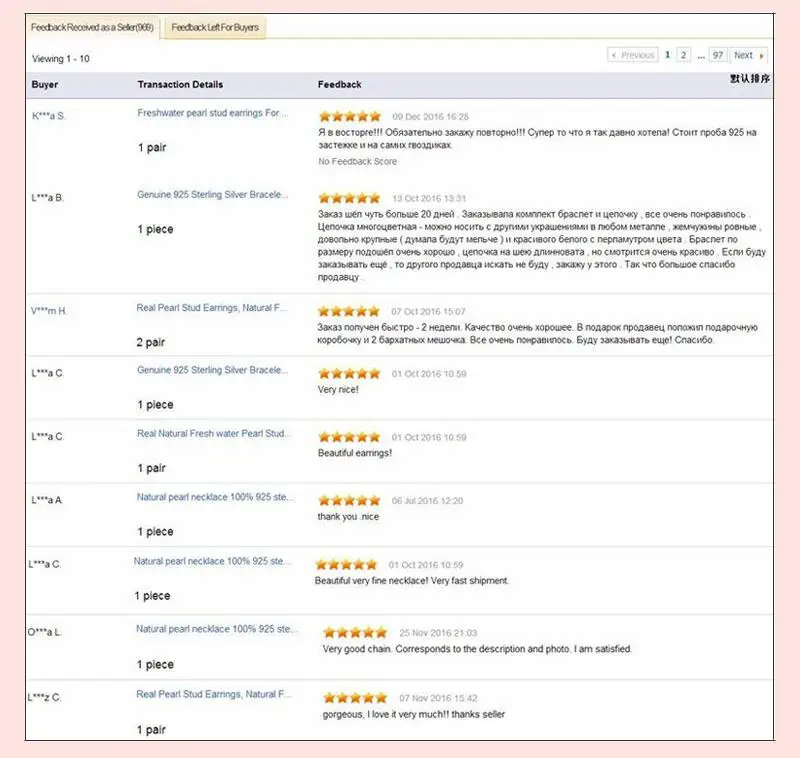Click 'Viewing 1 - 10' text
Screen dimensions: 800x758
61,59
